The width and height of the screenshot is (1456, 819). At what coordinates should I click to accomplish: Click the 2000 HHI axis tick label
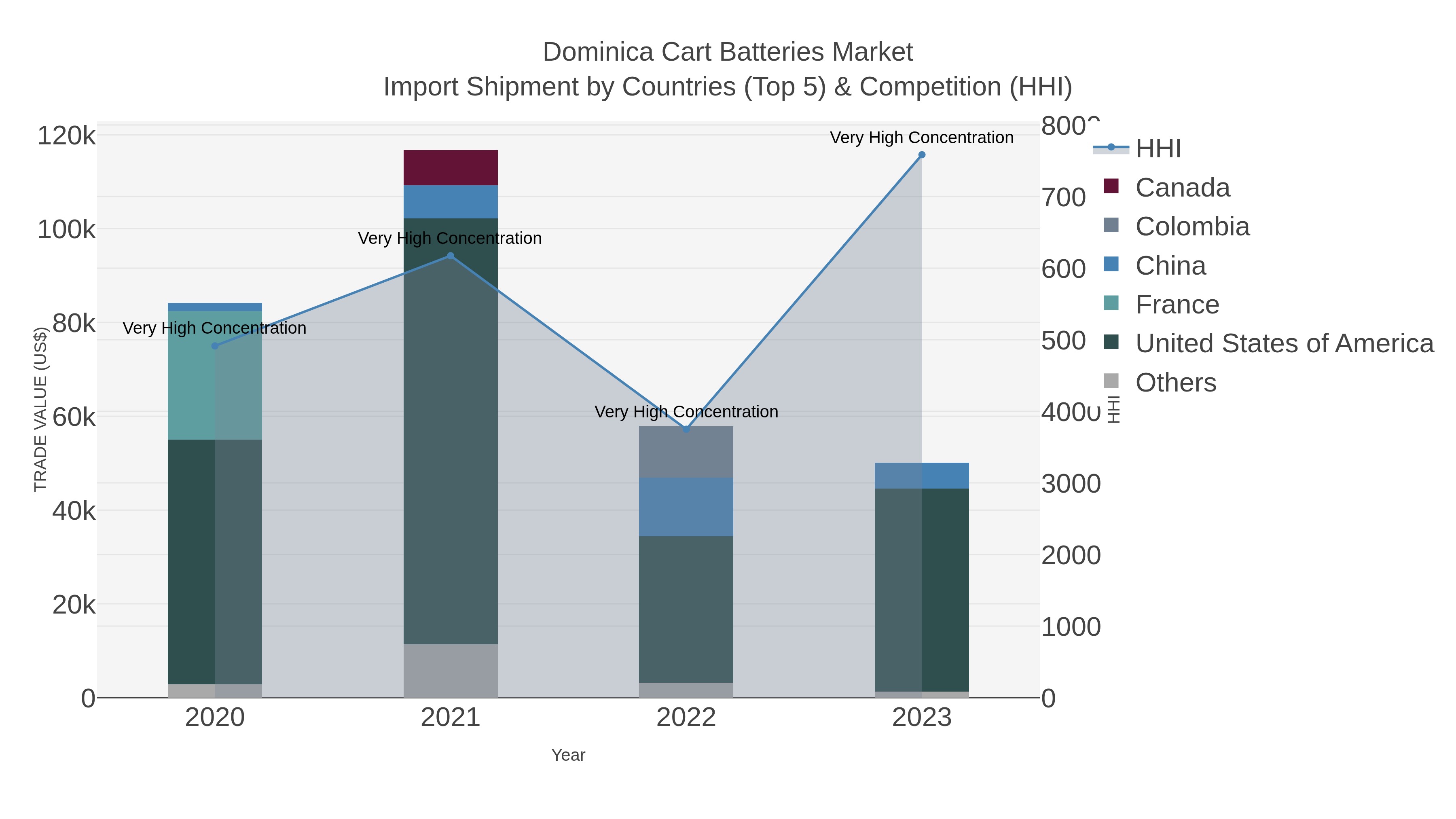click(1071, 556)
